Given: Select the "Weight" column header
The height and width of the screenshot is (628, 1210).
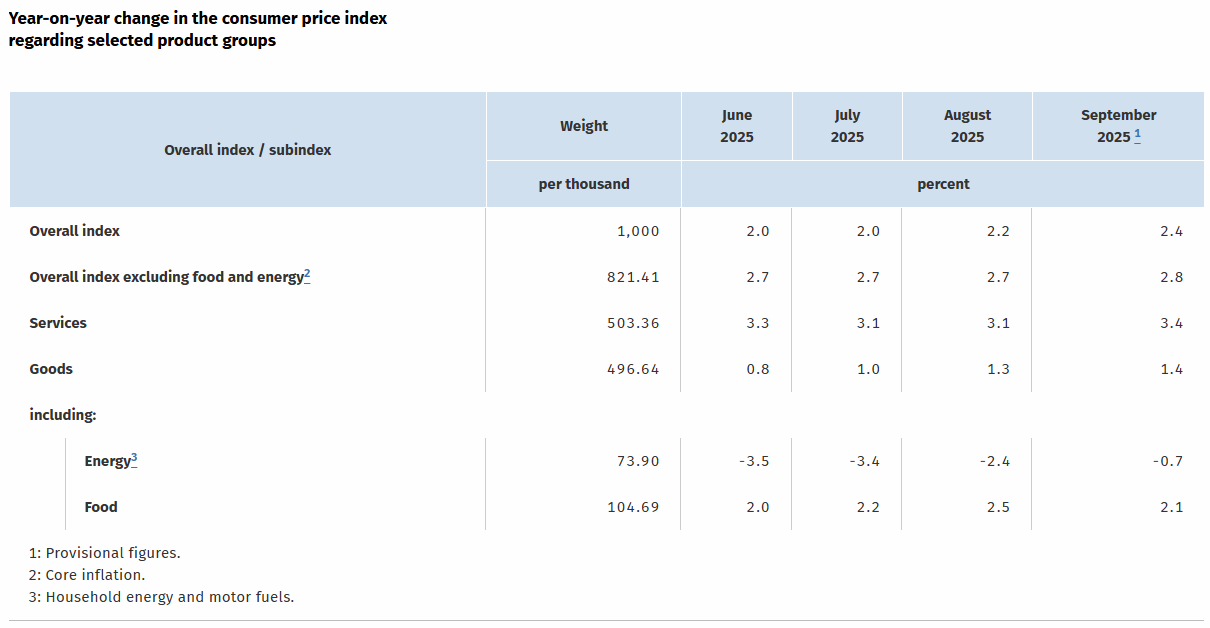Looking at the screenshot, I should (584, 126).
